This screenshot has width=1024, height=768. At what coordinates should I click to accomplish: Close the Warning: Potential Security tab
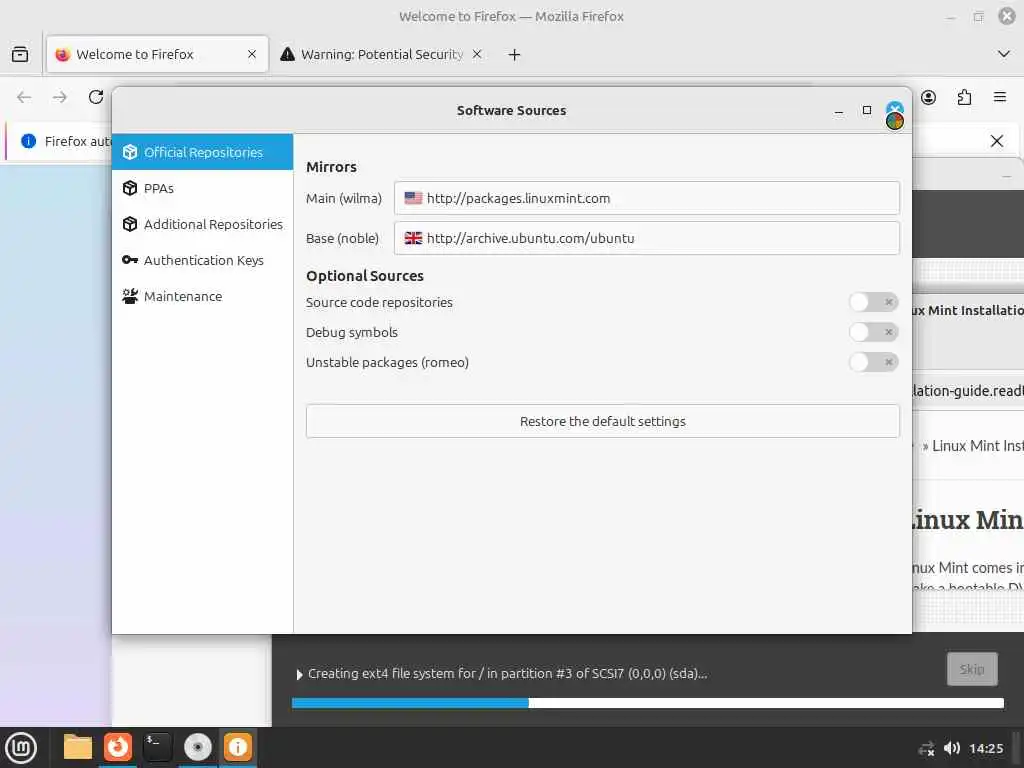coord(477,54)
